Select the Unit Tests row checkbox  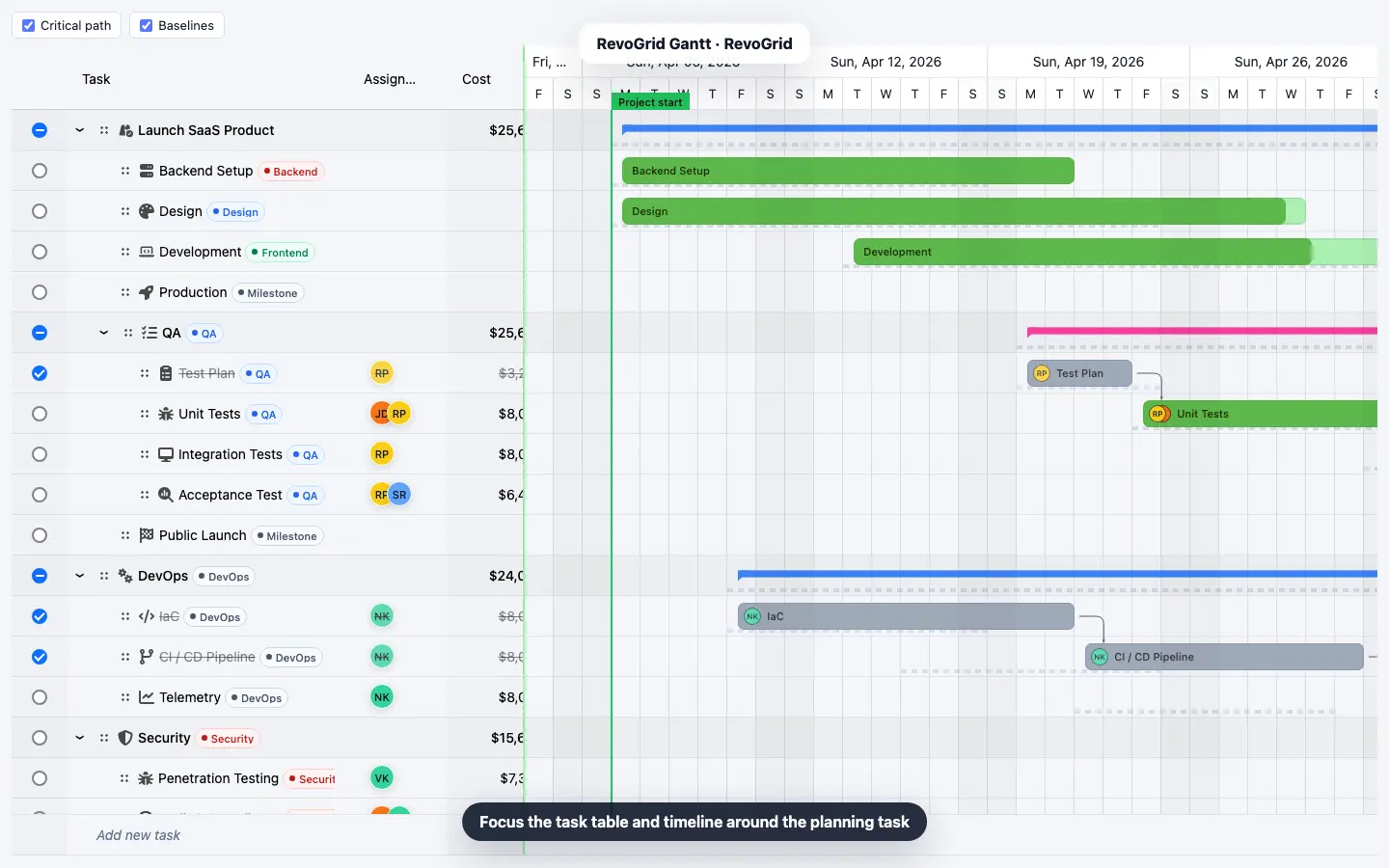40,414
